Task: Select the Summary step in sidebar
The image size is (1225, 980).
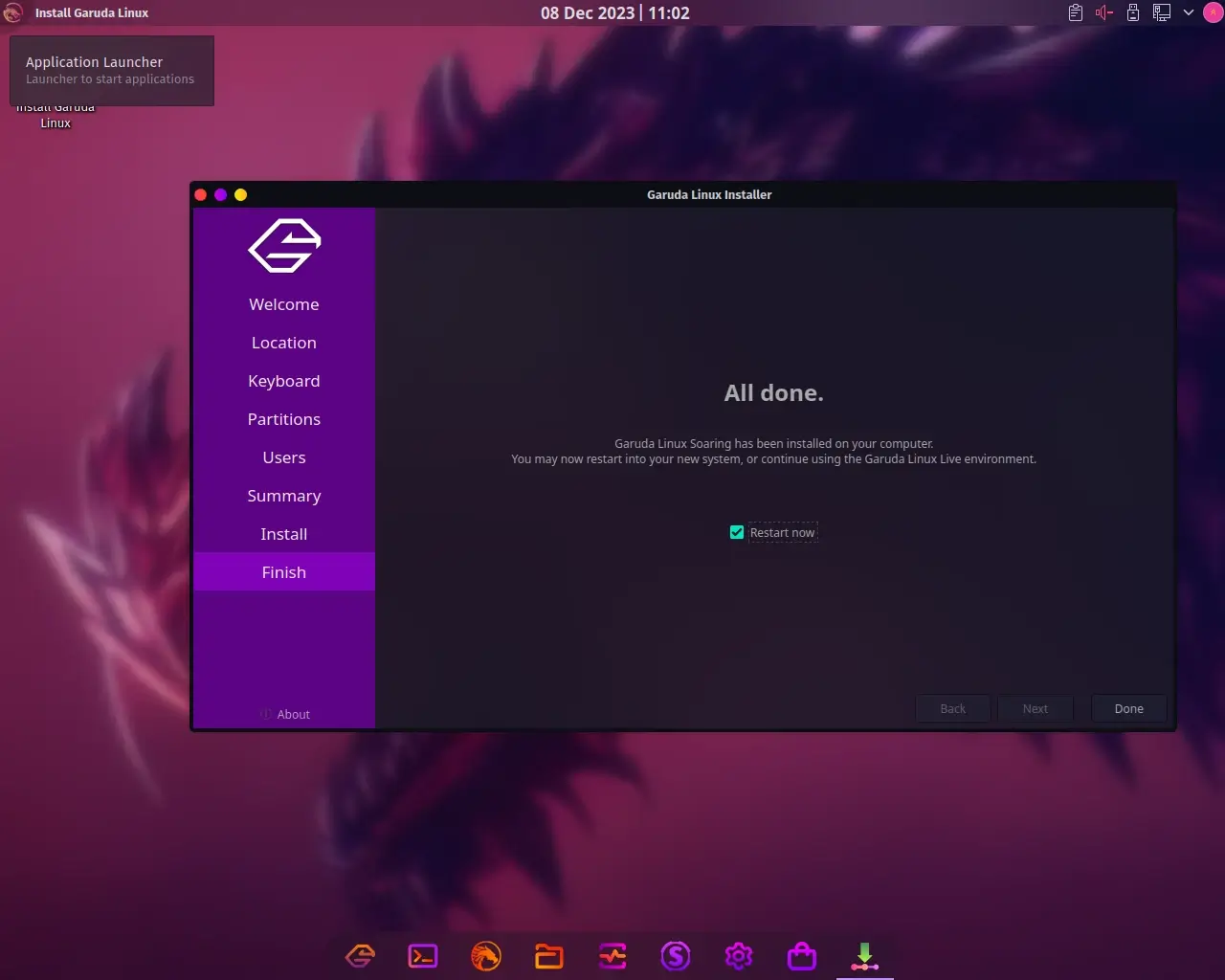Action: (x=284, y=496)
